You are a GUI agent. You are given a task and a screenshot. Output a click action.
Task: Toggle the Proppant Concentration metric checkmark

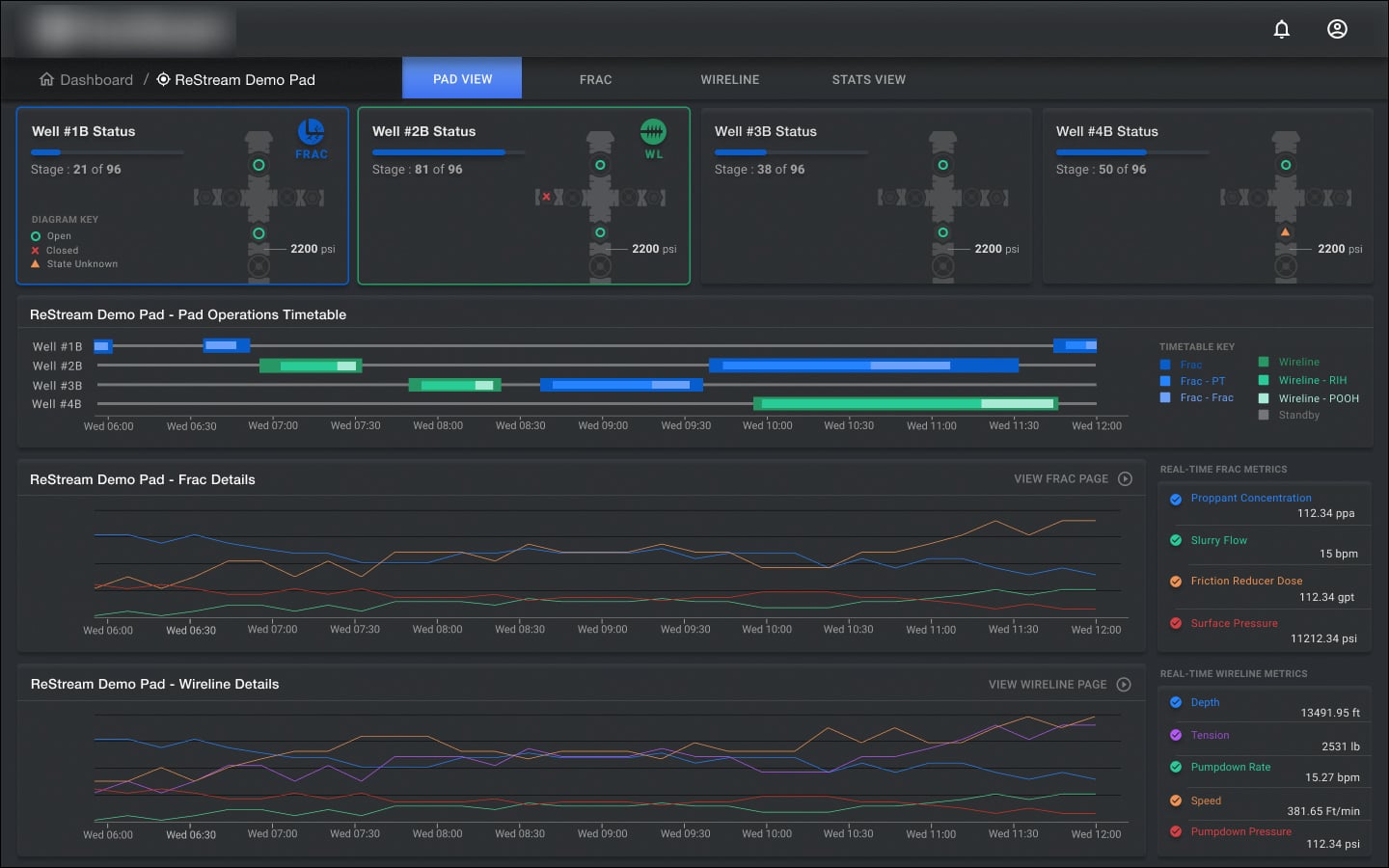(x=1176, y=499)
